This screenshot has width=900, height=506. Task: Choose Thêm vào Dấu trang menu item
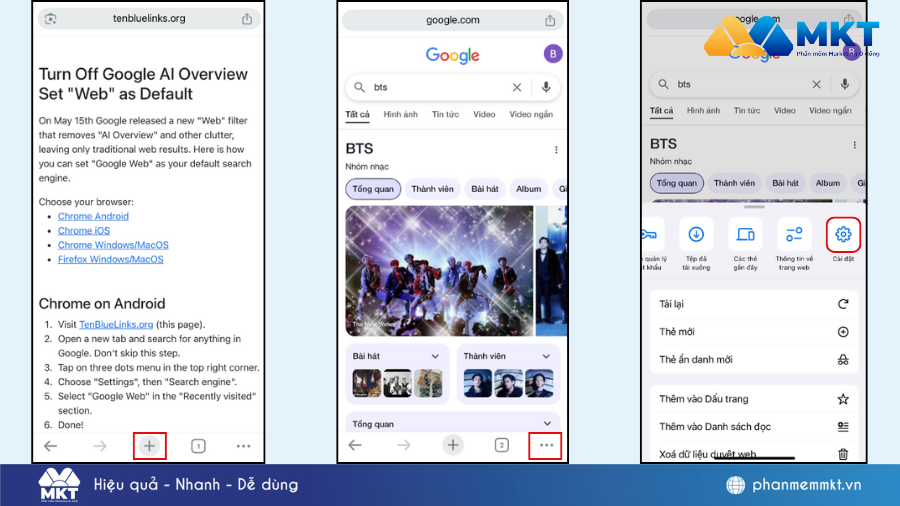754,399
